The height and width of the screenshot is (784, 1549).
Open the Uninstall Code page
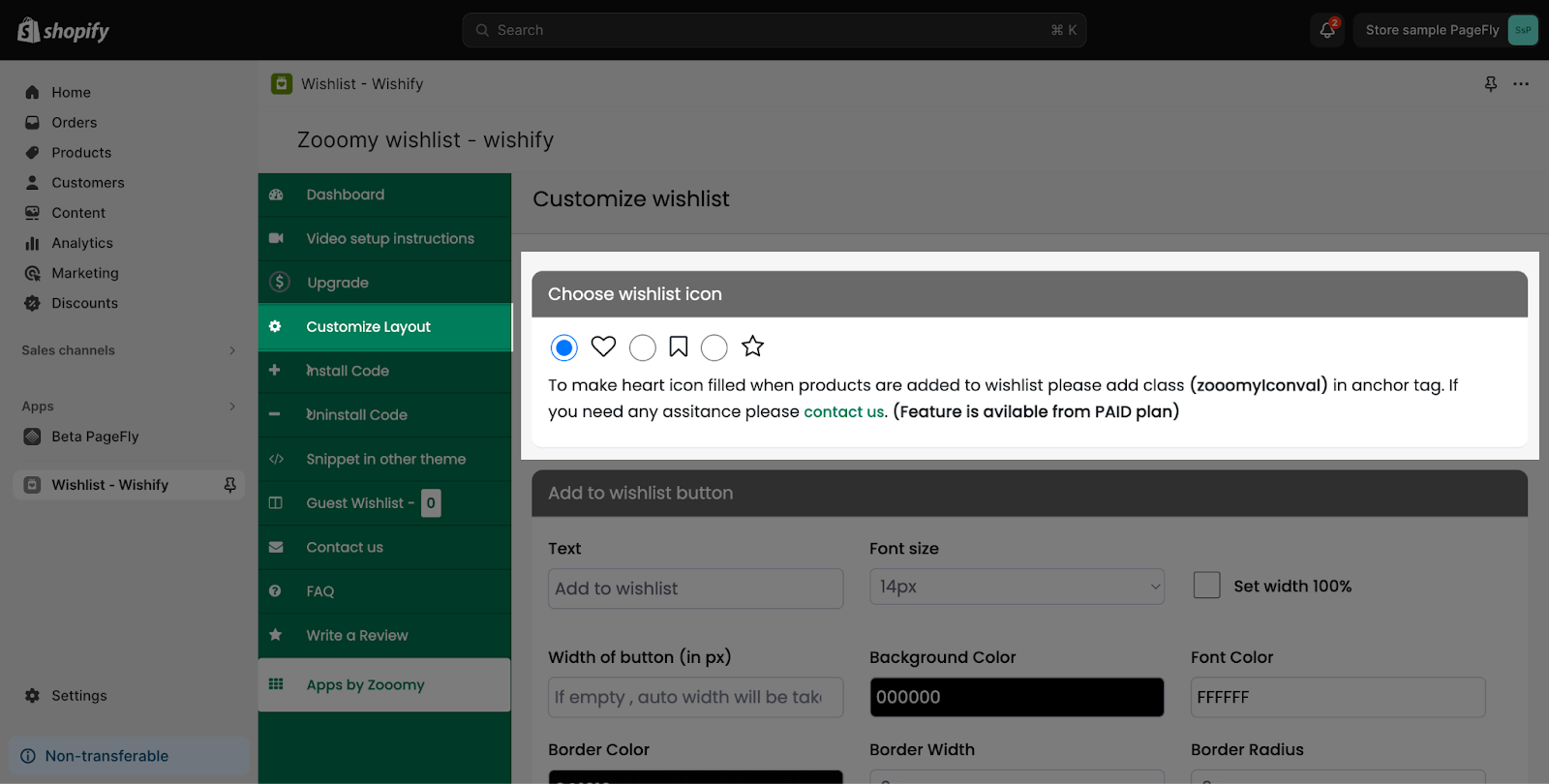coord(384,414)
